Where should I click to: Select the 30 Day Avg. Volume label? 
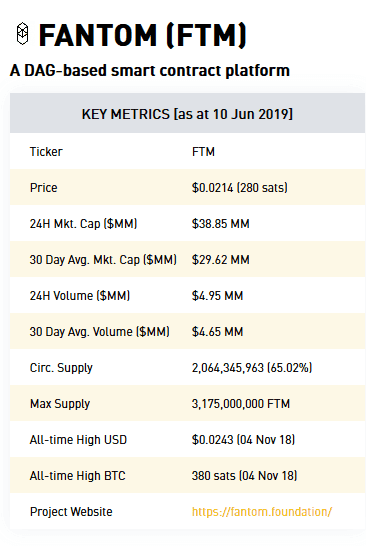click(x=100, y=332)
